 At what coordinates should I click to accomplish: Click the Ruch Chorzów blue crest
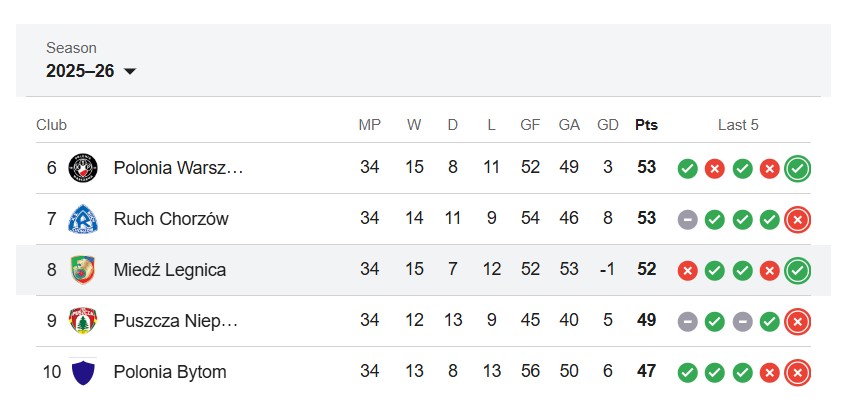click(x=83, y=219)
